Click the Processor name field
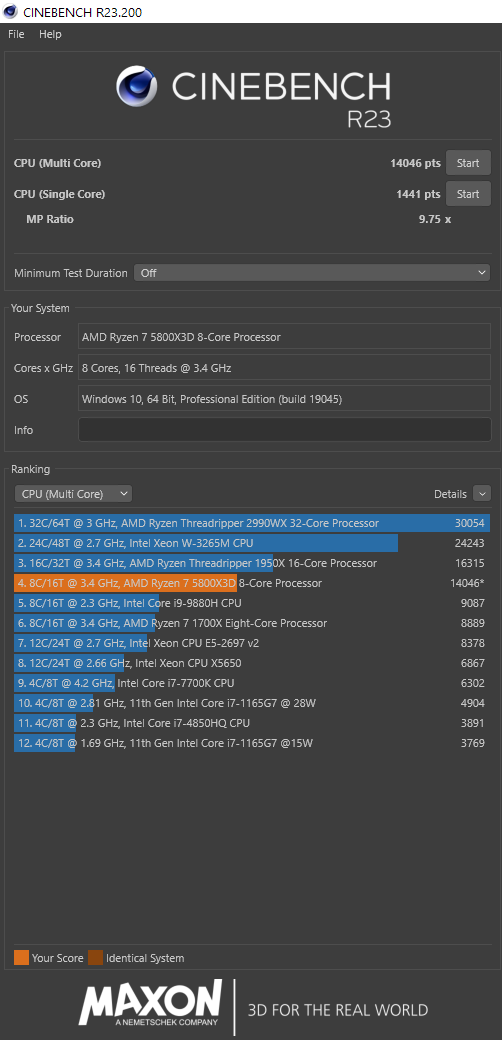This screenshot has height=1040, width=502. tap(284, 337)
